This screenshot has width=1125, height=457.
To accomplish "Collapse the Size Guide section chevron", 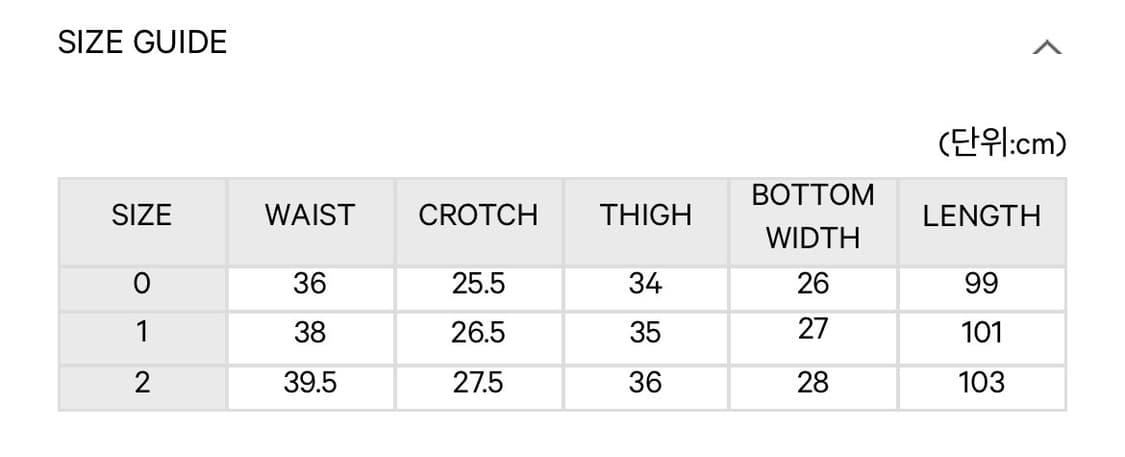I will [x=1046, y=47].
